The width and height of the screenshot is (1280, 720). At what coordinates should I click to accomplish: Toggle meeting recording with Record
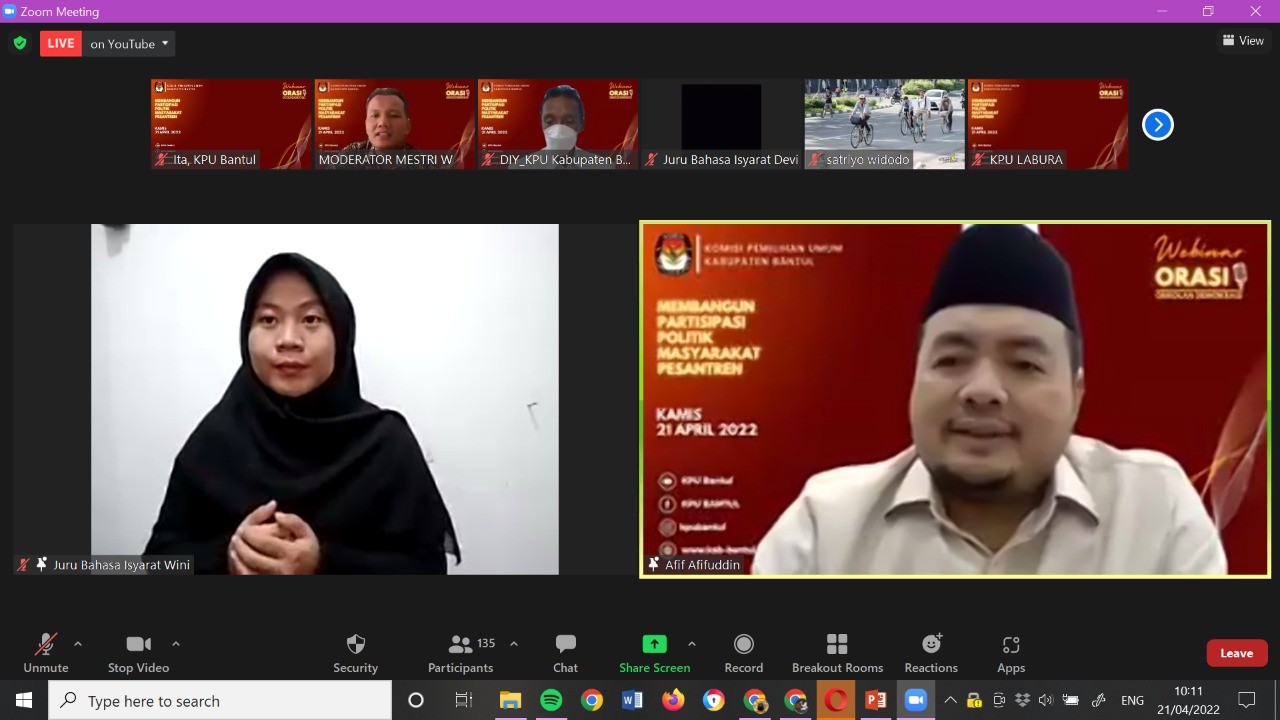[x=743, y=653]
